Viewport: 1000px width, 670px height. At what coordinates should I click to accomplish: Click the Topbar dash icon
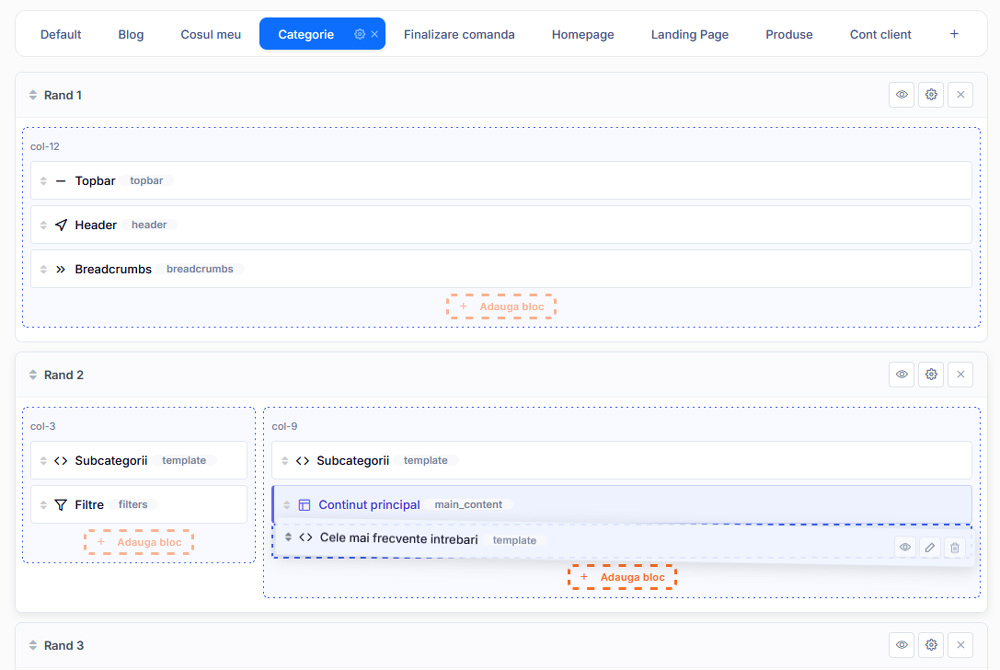[x=61, y=181]
